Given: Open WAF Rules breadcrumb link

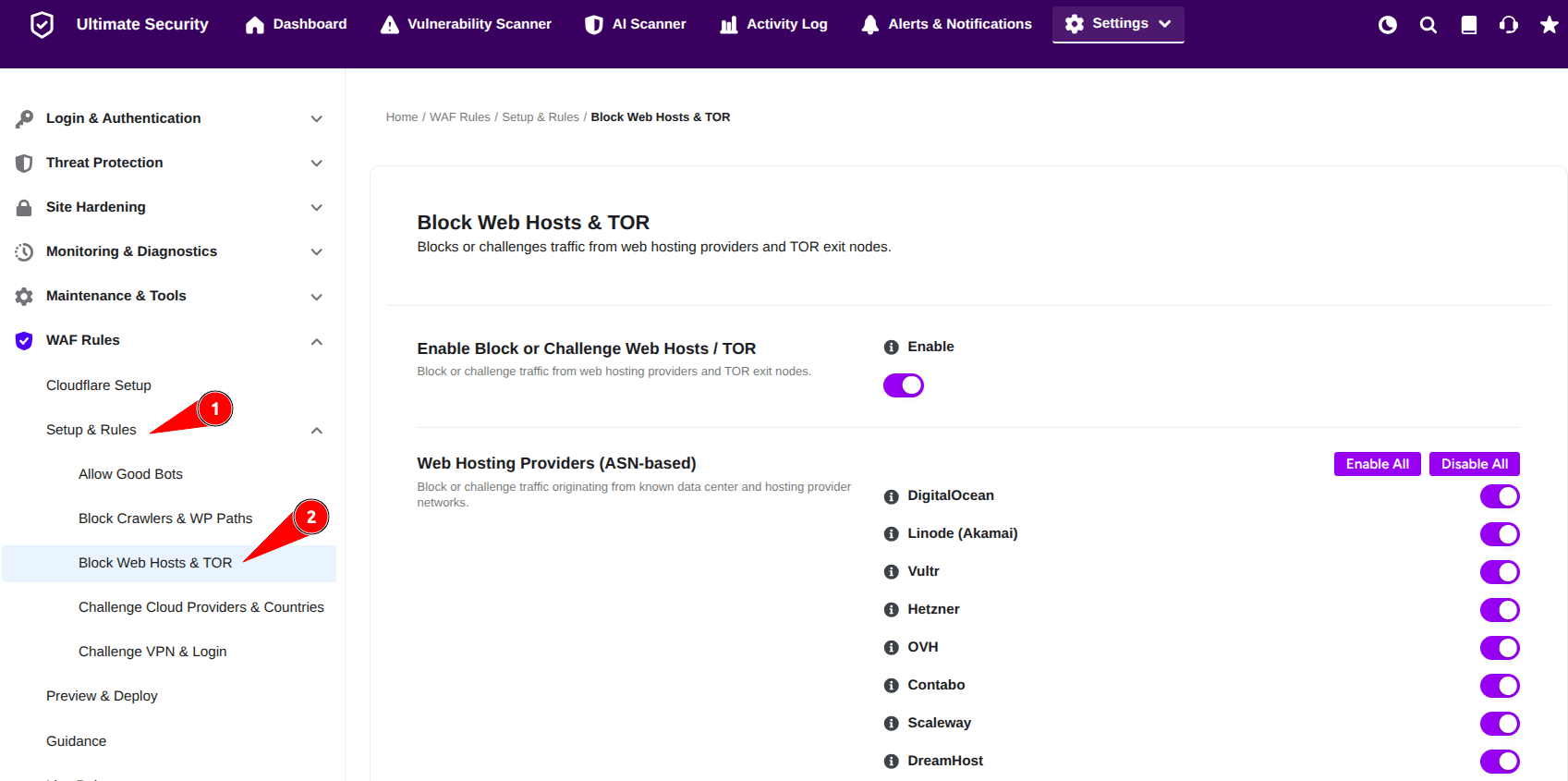Looking at the screenshot, I should pos(460,117).
